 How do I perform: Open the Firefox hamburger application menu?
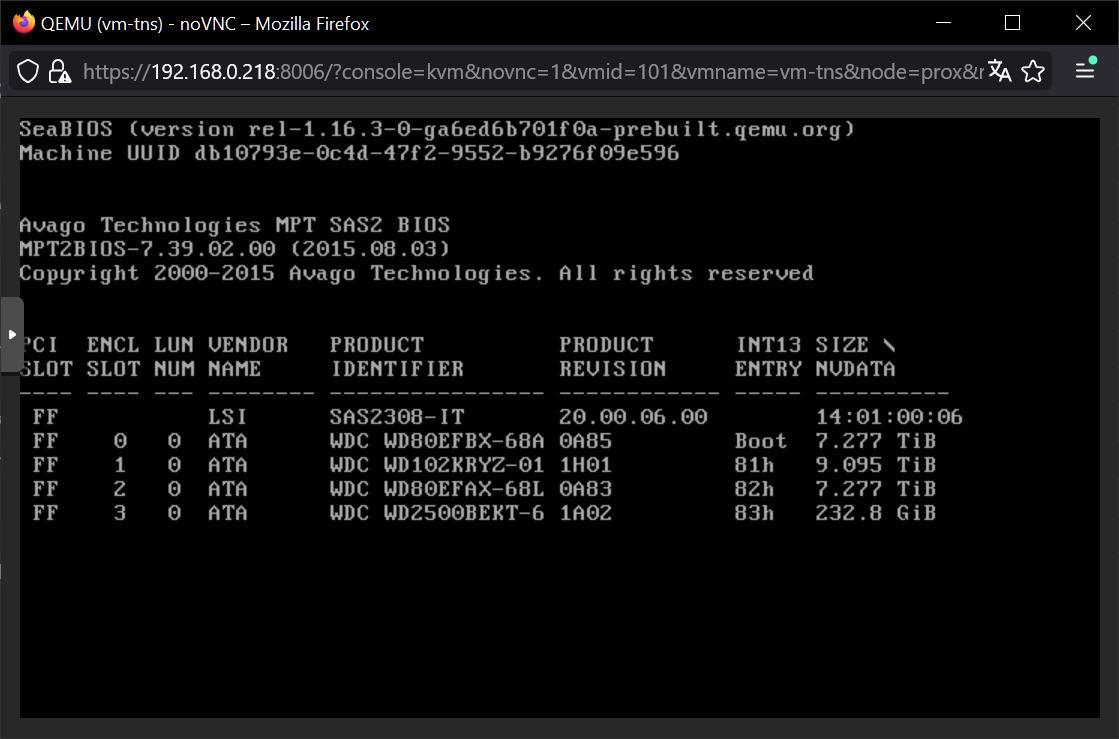(1085, 71)
